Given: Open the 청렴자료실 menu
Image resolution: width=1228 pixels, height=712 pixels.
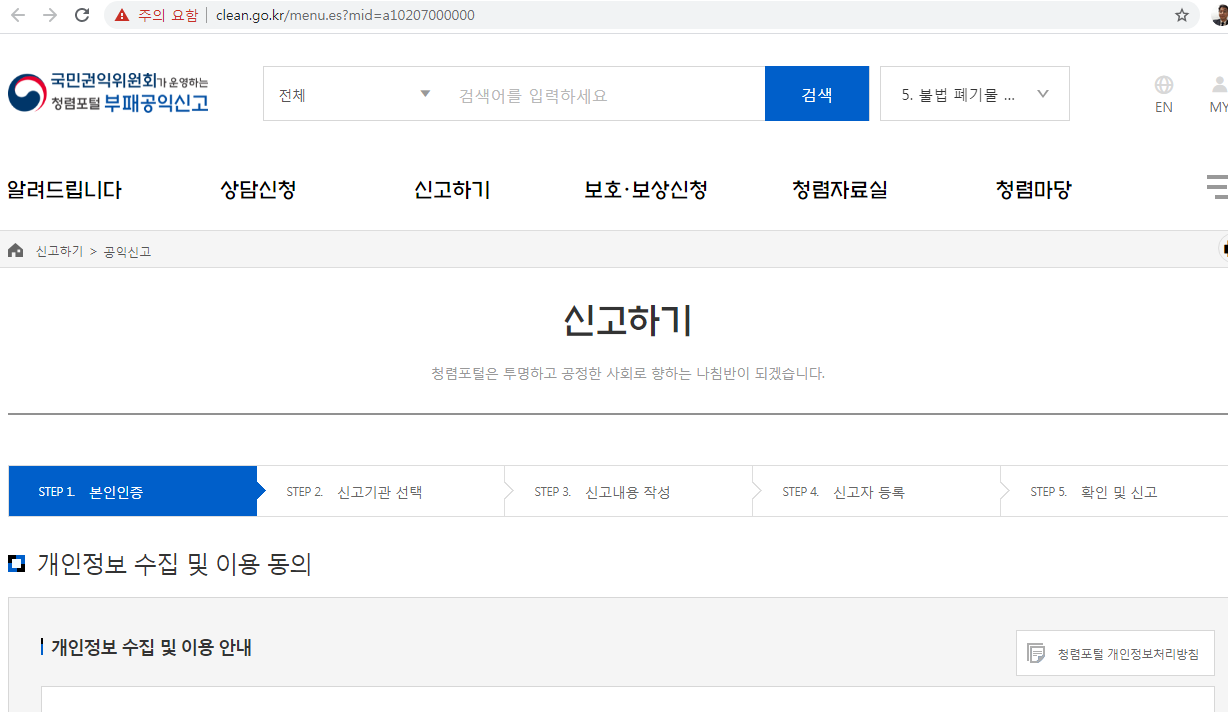Looking at the screenshot, I should point(840,190).
